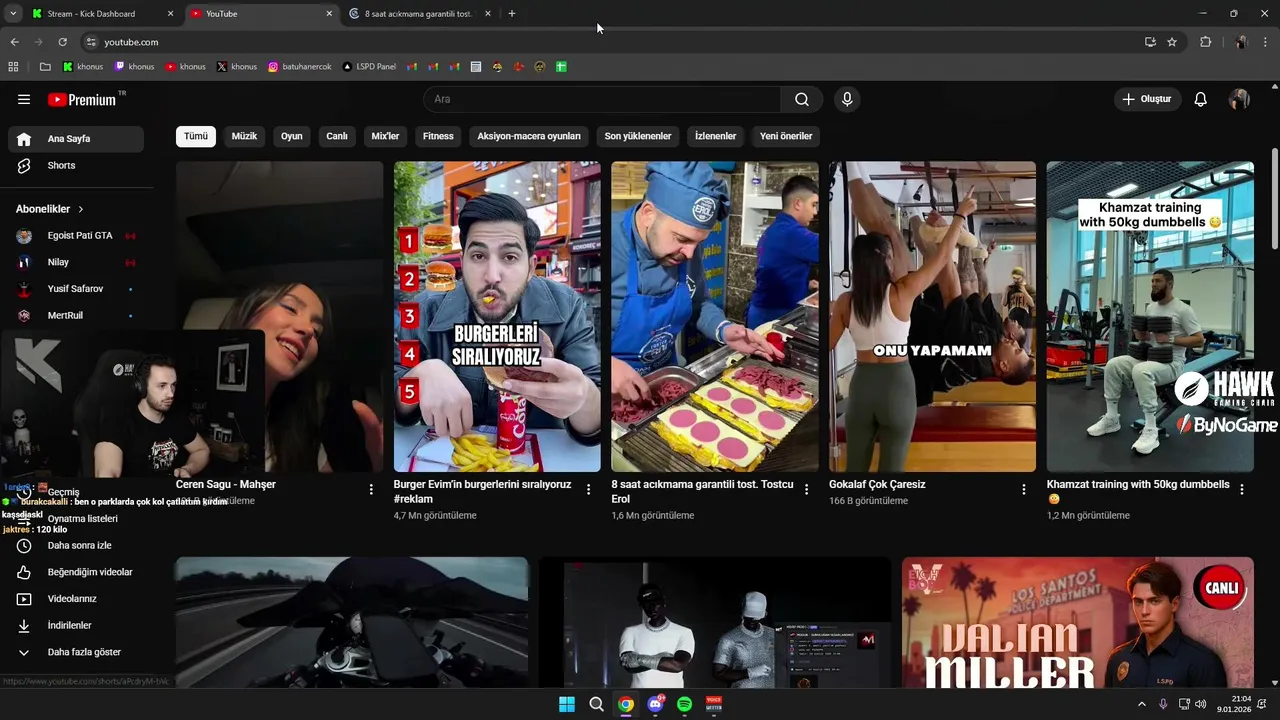1280x720 pixels.
Task: Open the YouTube account avatar menu
Action: 1239,99
